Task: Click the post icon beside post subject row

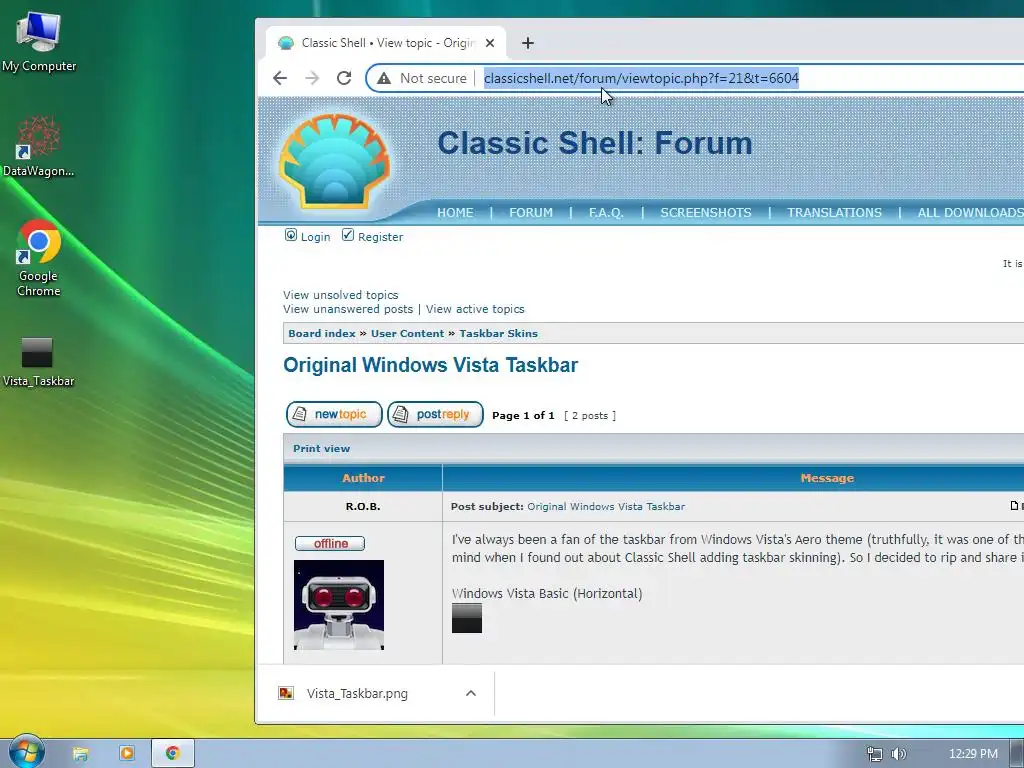Action: [1014, 505]
